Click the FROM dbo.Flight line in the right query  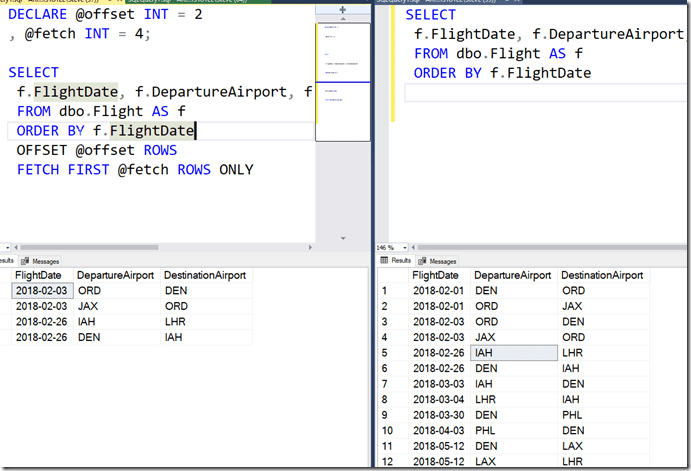click(x=498, y=53)
